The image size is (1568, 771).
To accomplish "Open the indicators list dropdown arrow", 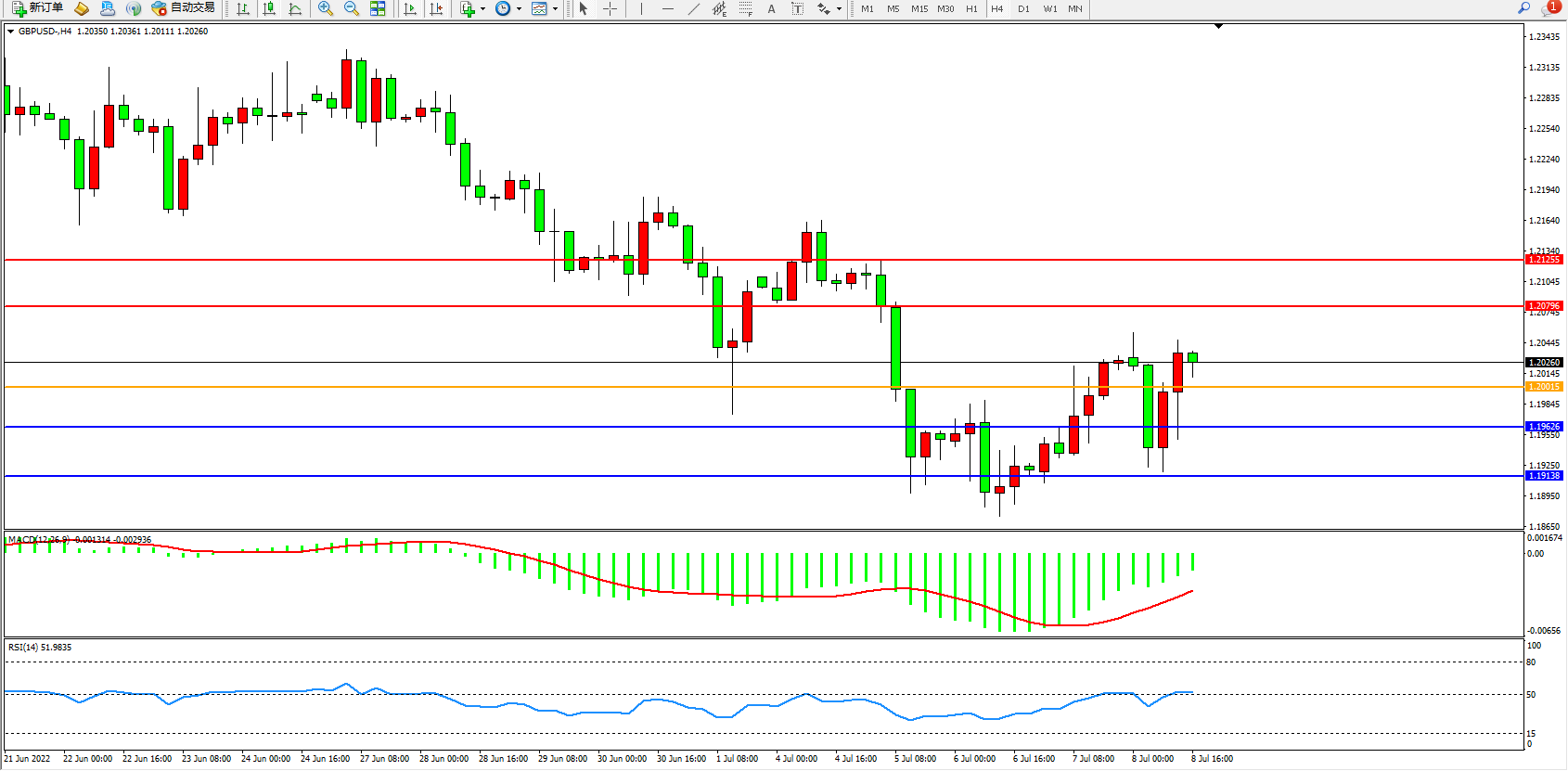I will pyautogui.click(x=482, y=8).
